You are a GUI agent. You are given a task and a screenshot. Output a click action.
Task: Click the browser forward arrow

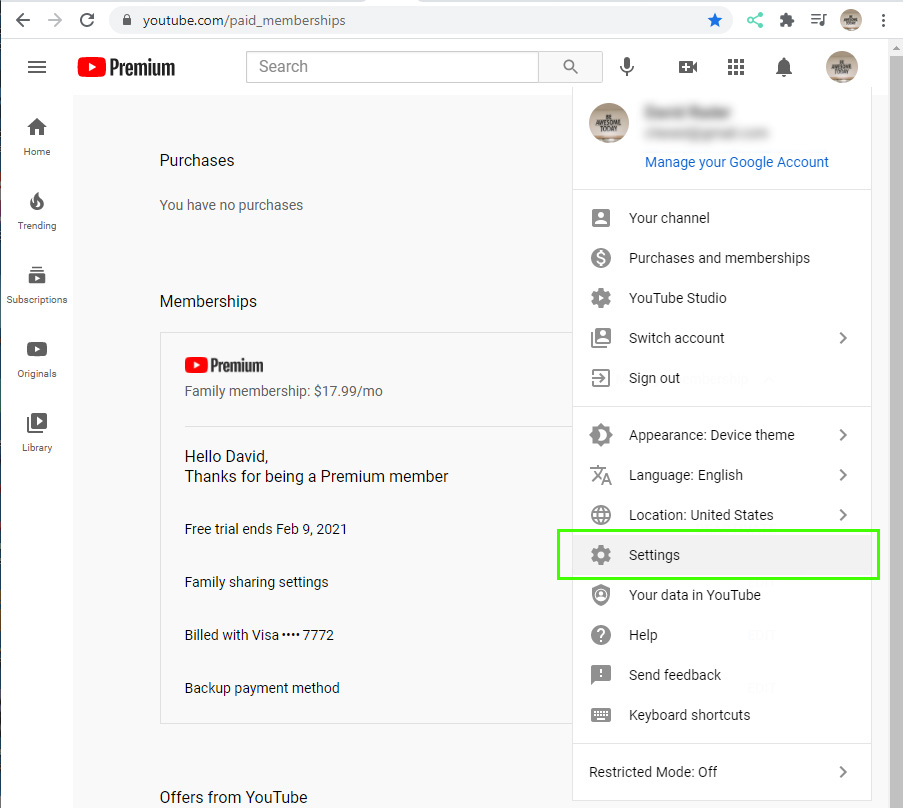[x=55, y=21]
